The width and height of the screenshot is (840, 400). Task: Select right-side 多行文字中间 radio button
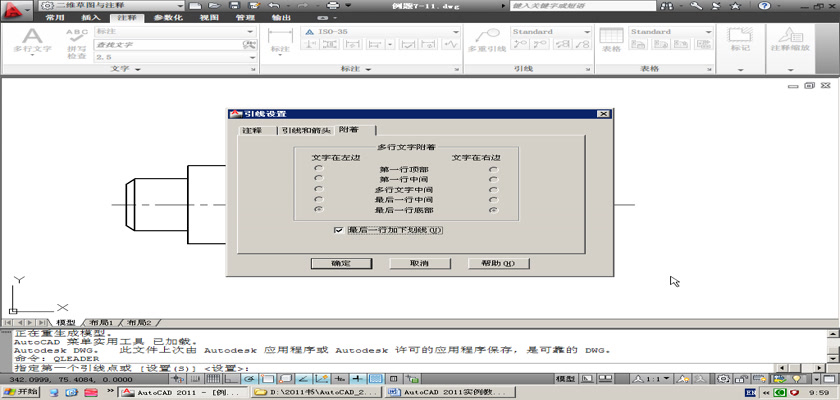pyautogui.click(x=493, y=190)
